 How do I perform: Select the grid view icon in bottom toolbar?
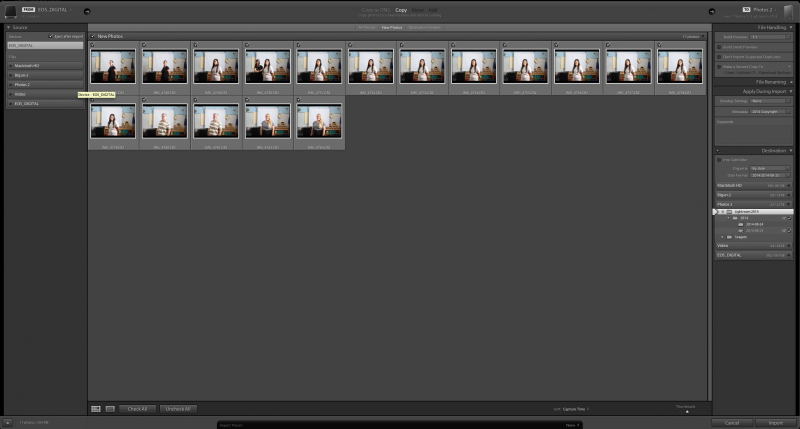click(96, 409)
